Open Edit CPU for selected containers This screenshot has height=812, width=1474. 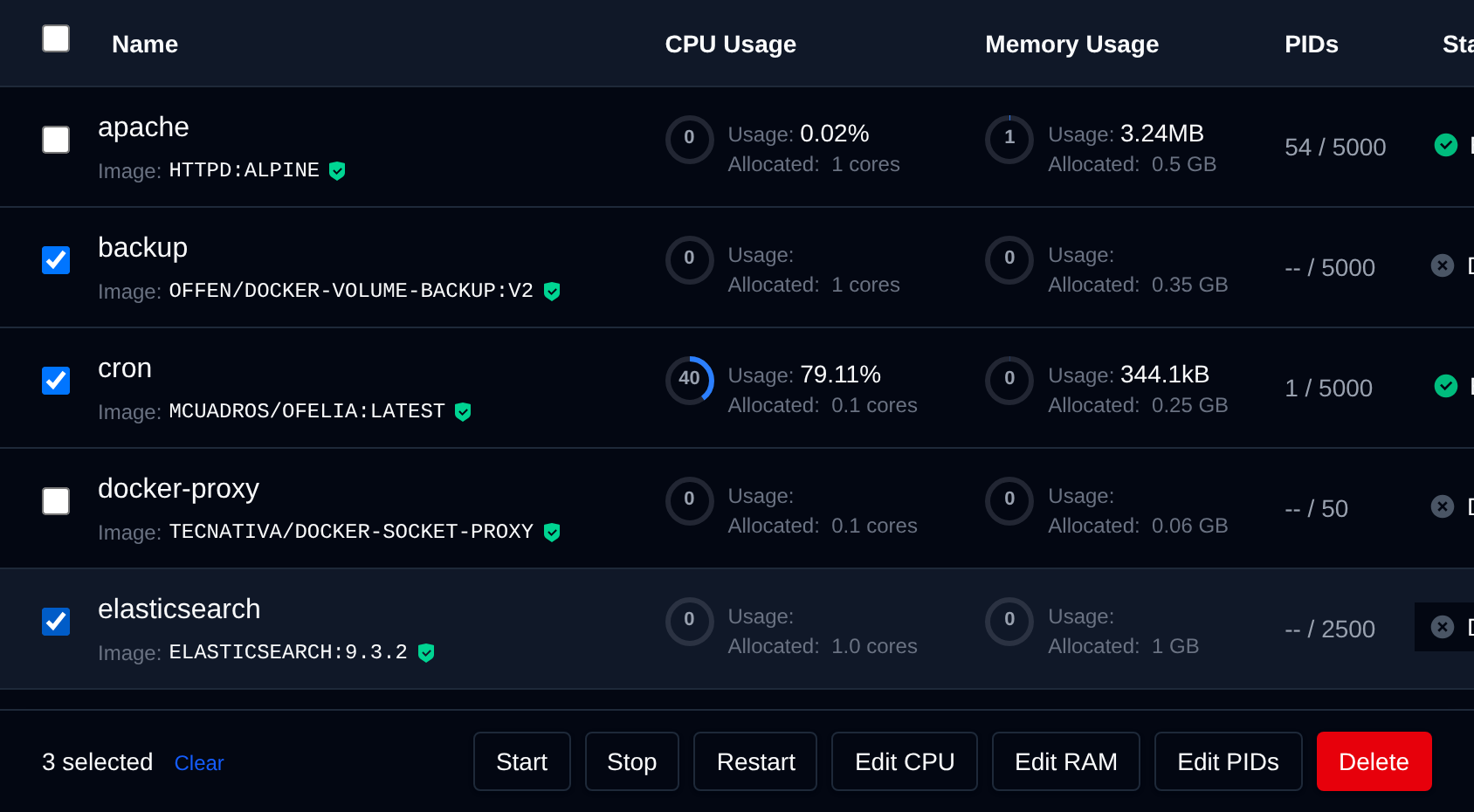905,761
